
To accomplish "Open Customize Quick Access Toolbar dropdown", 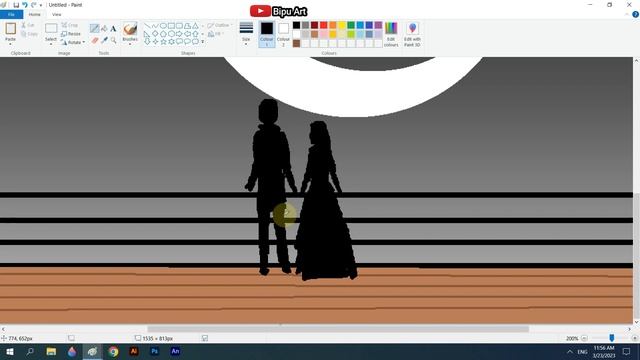I will pos(41,5).
